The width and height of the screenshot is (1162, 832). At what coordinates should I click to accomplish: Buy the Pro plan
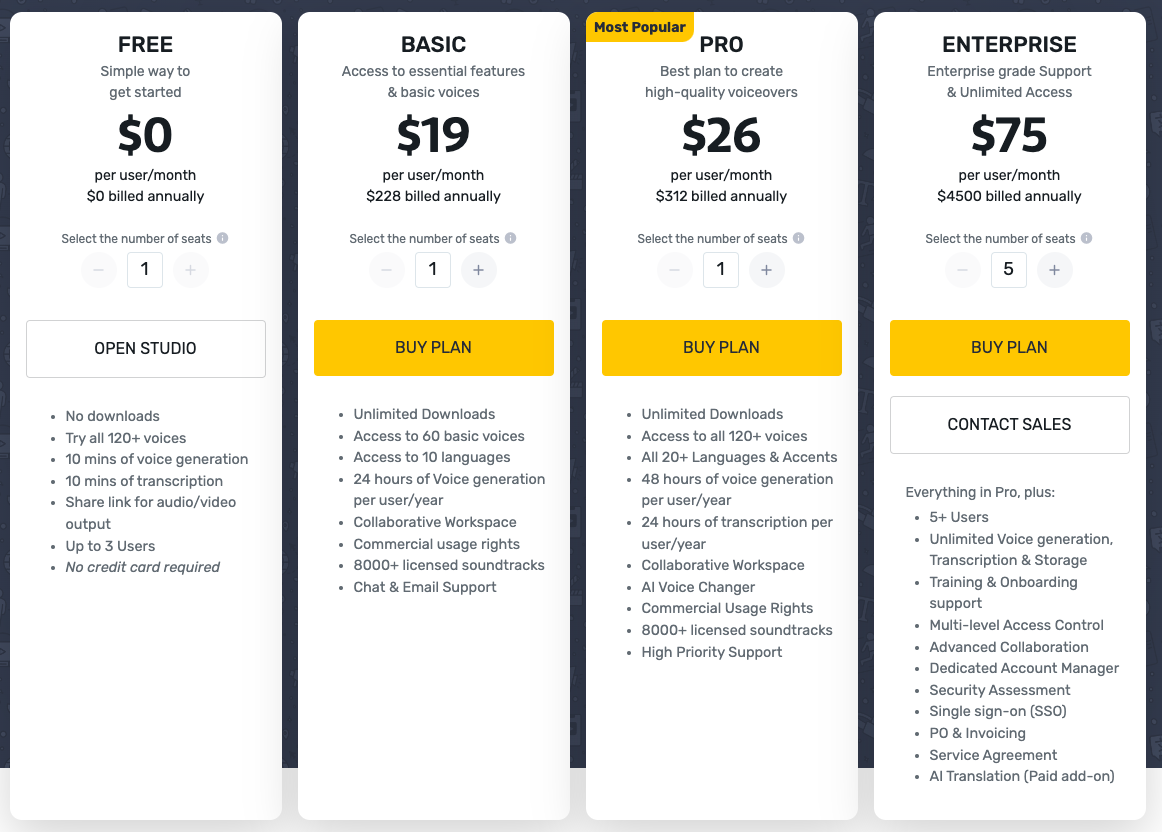(x=722, y=348)
